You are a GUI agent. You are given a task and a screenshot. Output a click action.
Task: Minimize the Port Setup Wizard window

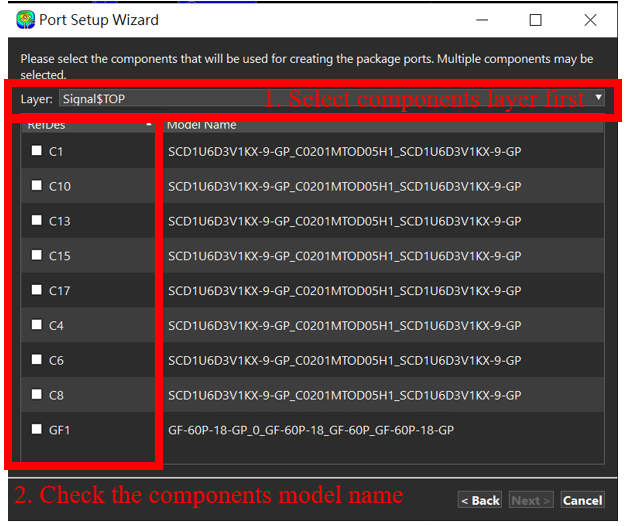482,20
